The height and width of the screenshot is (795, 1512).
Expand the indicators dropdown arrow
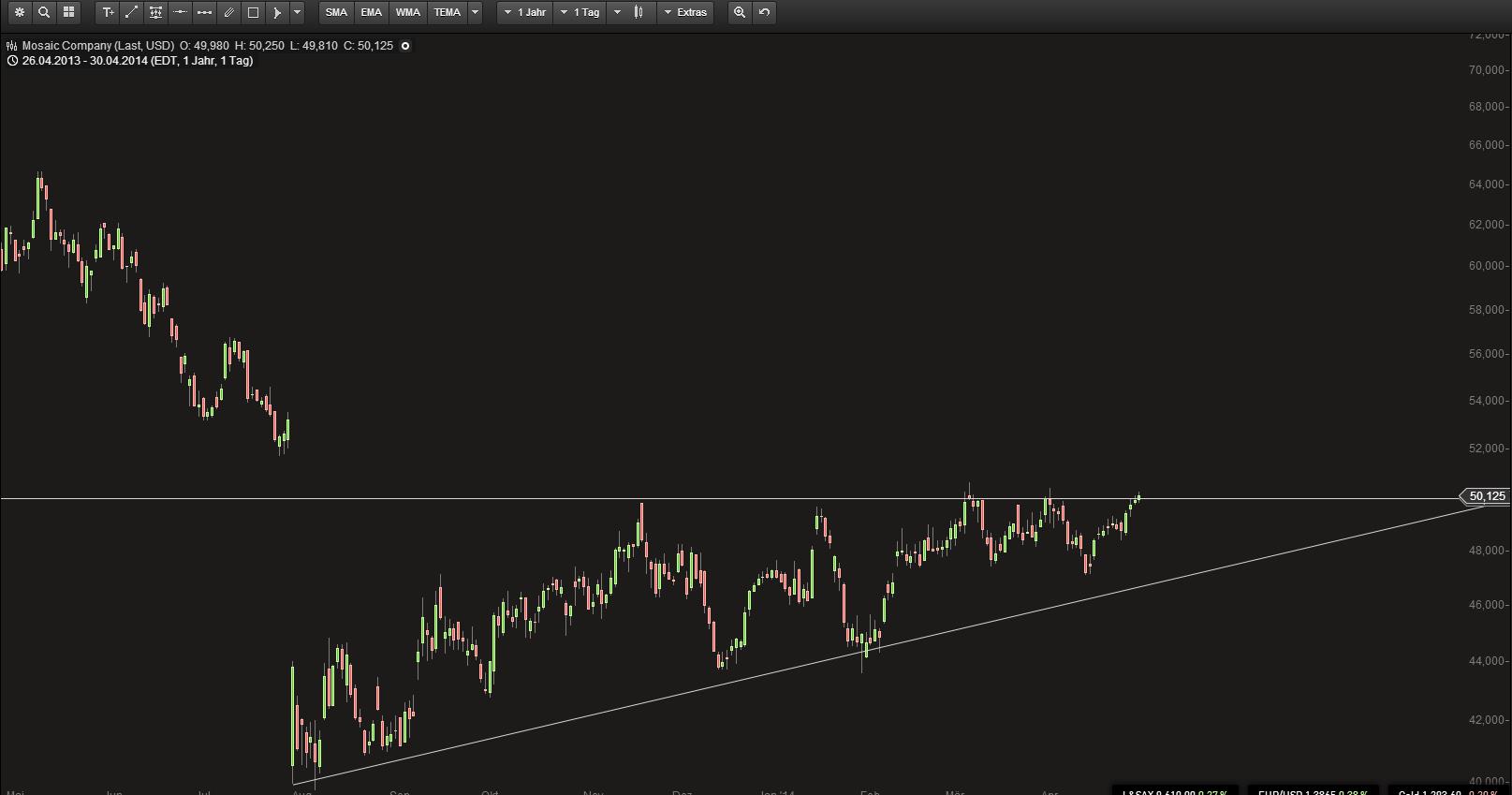point(476,12)
